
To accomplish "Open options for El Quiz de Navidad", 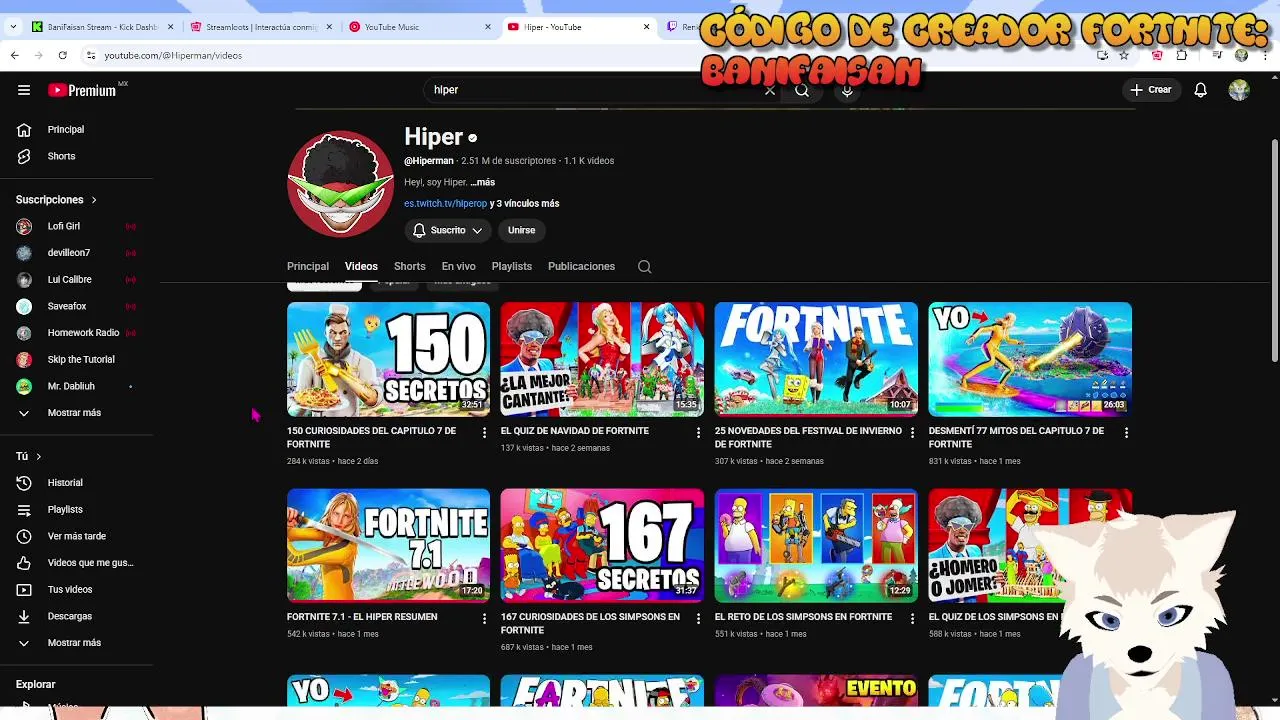I will (698, 433).
